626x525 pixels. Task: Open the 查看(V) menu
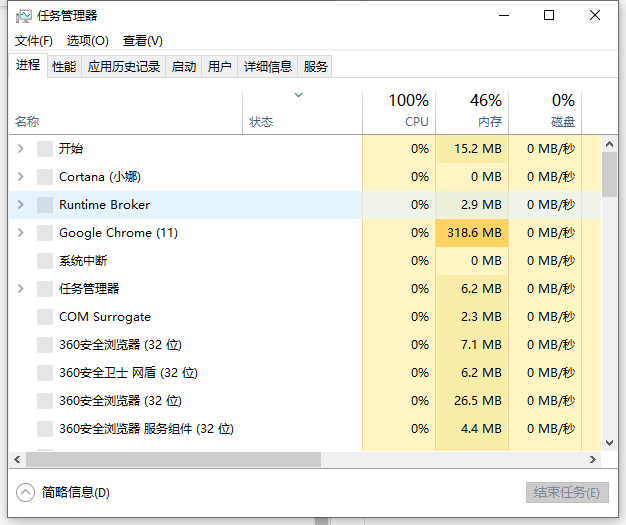click(142, 41)
